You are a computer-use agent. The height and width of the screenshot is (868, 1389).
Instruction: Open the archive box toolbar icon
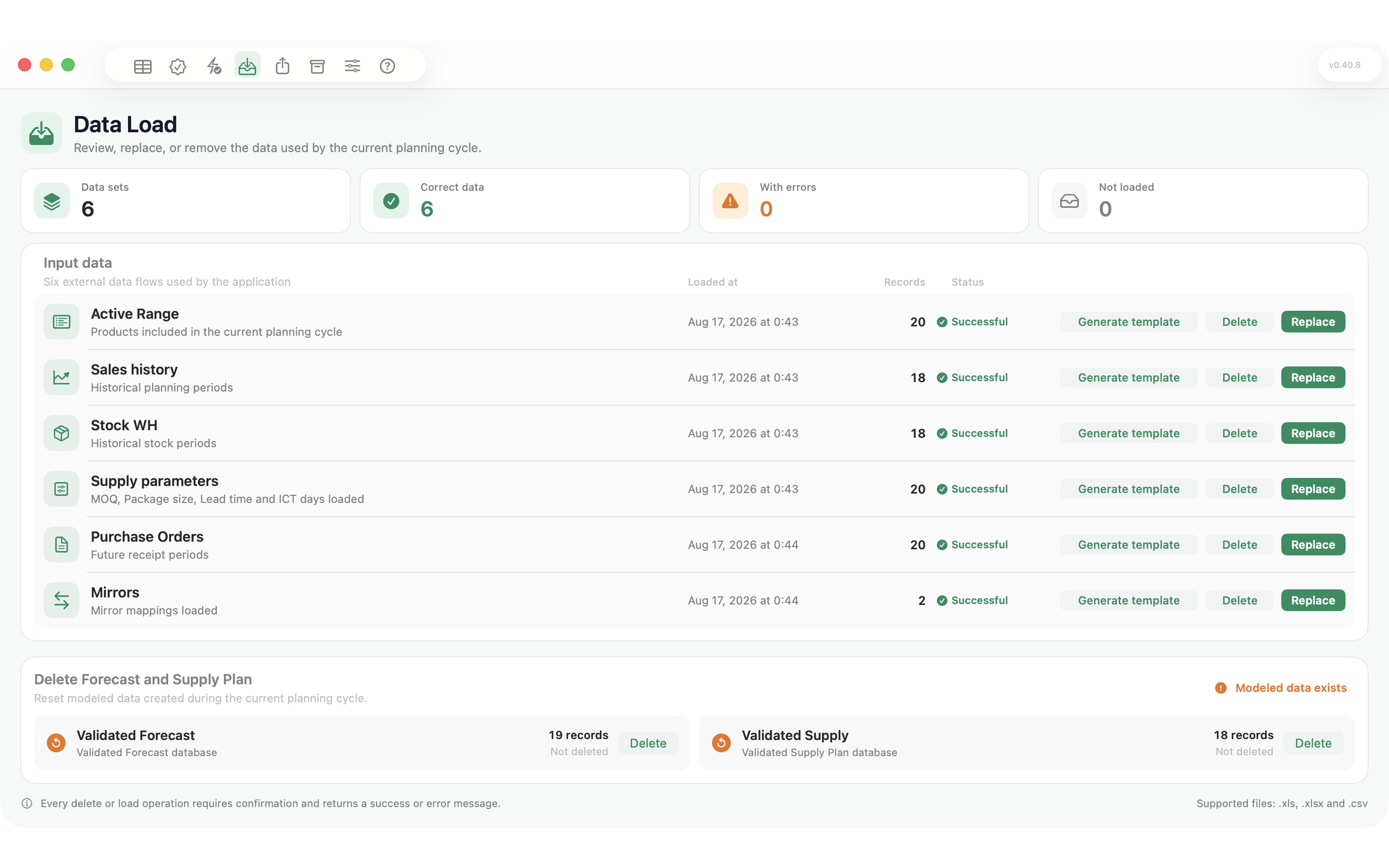[x=317, y=66]
